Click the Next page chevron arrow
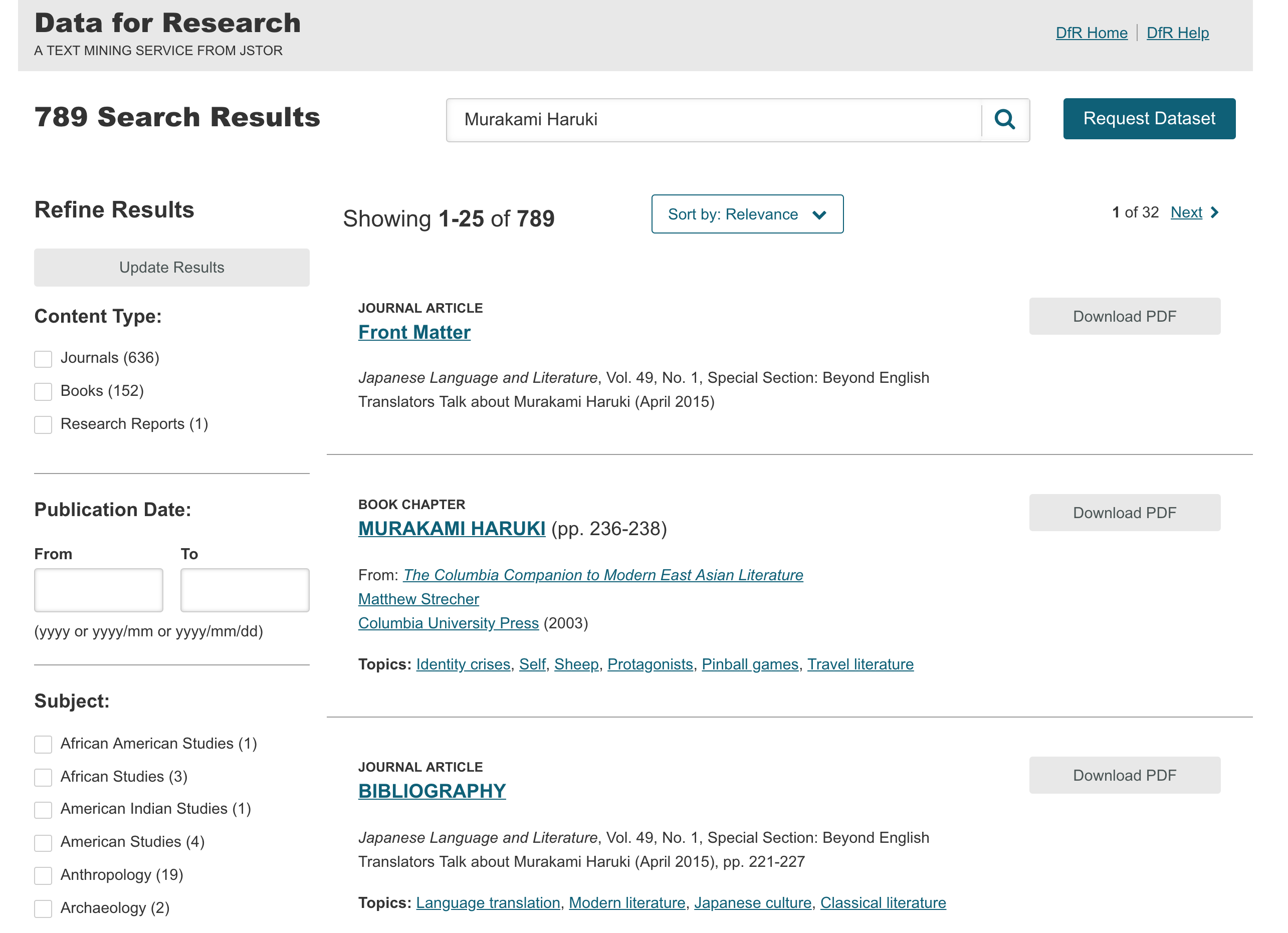1288x933 pixels. 1215,213
